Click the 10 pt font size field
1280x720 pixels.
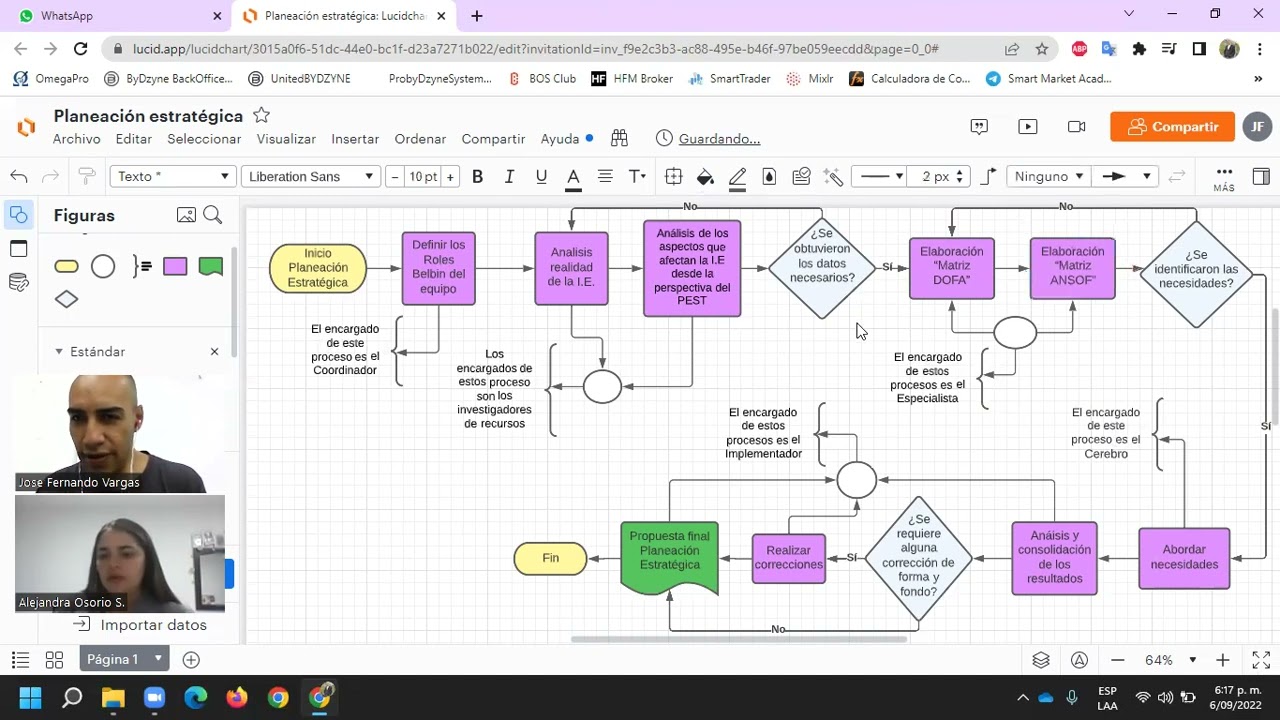tap(423, 177)
